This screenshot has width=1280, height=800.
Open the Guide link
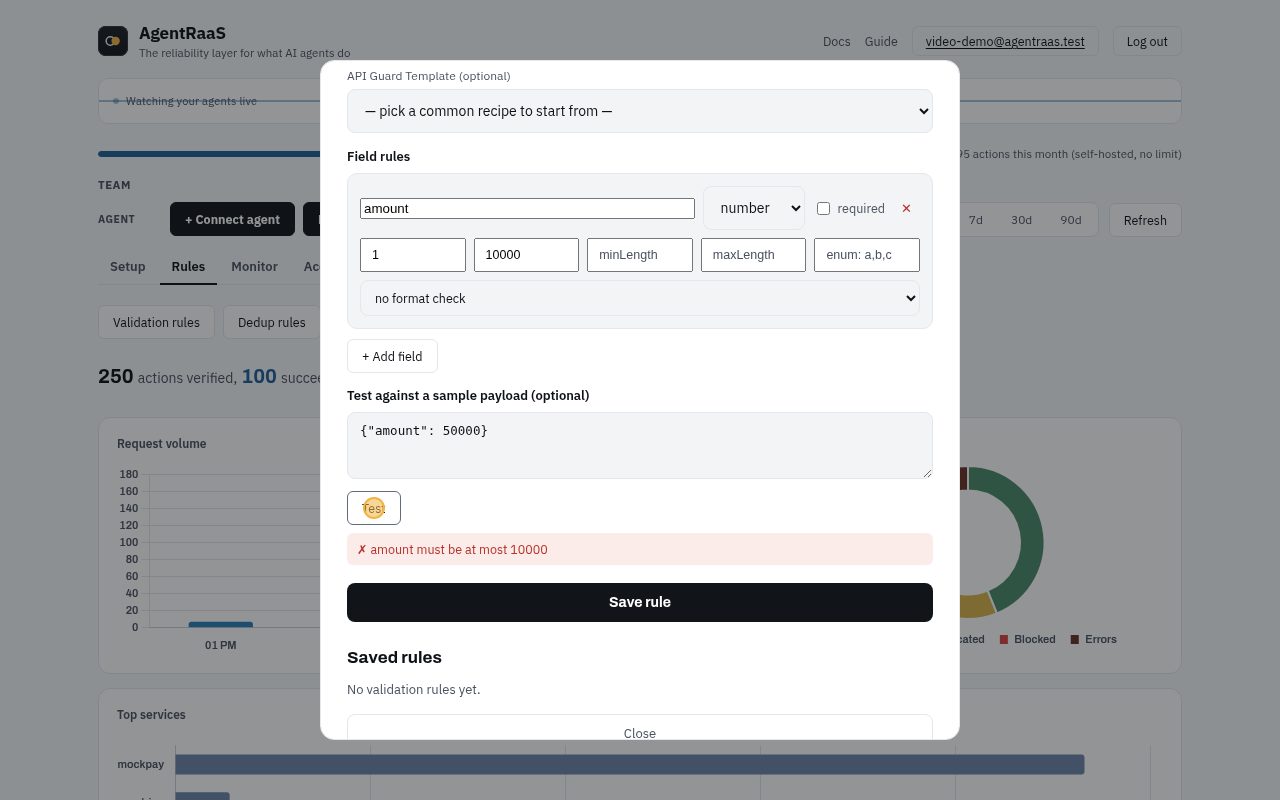tap(881, 41)
